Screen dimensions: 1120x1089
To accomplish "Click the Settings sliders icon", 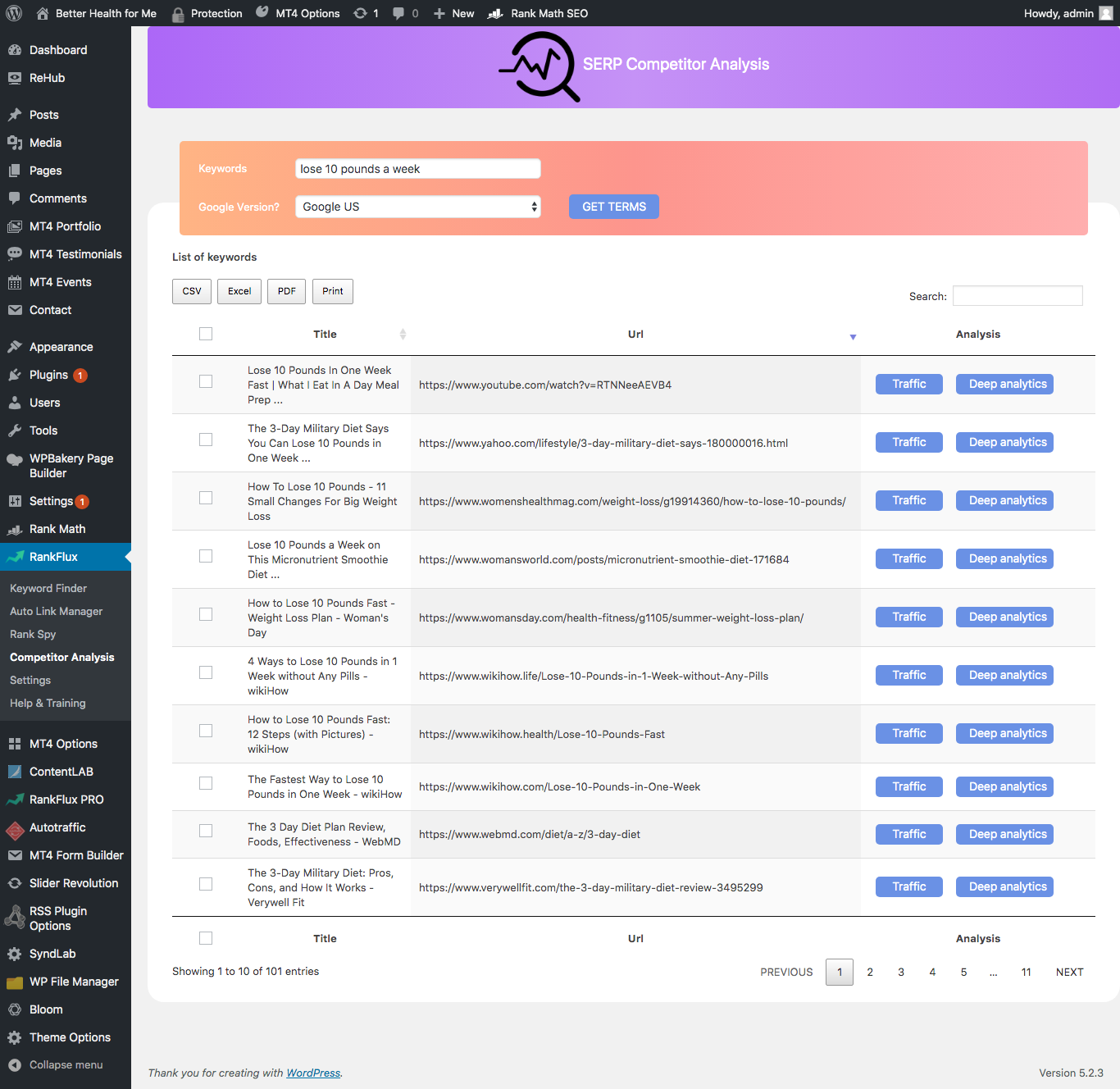I will (x=15, y=501).
